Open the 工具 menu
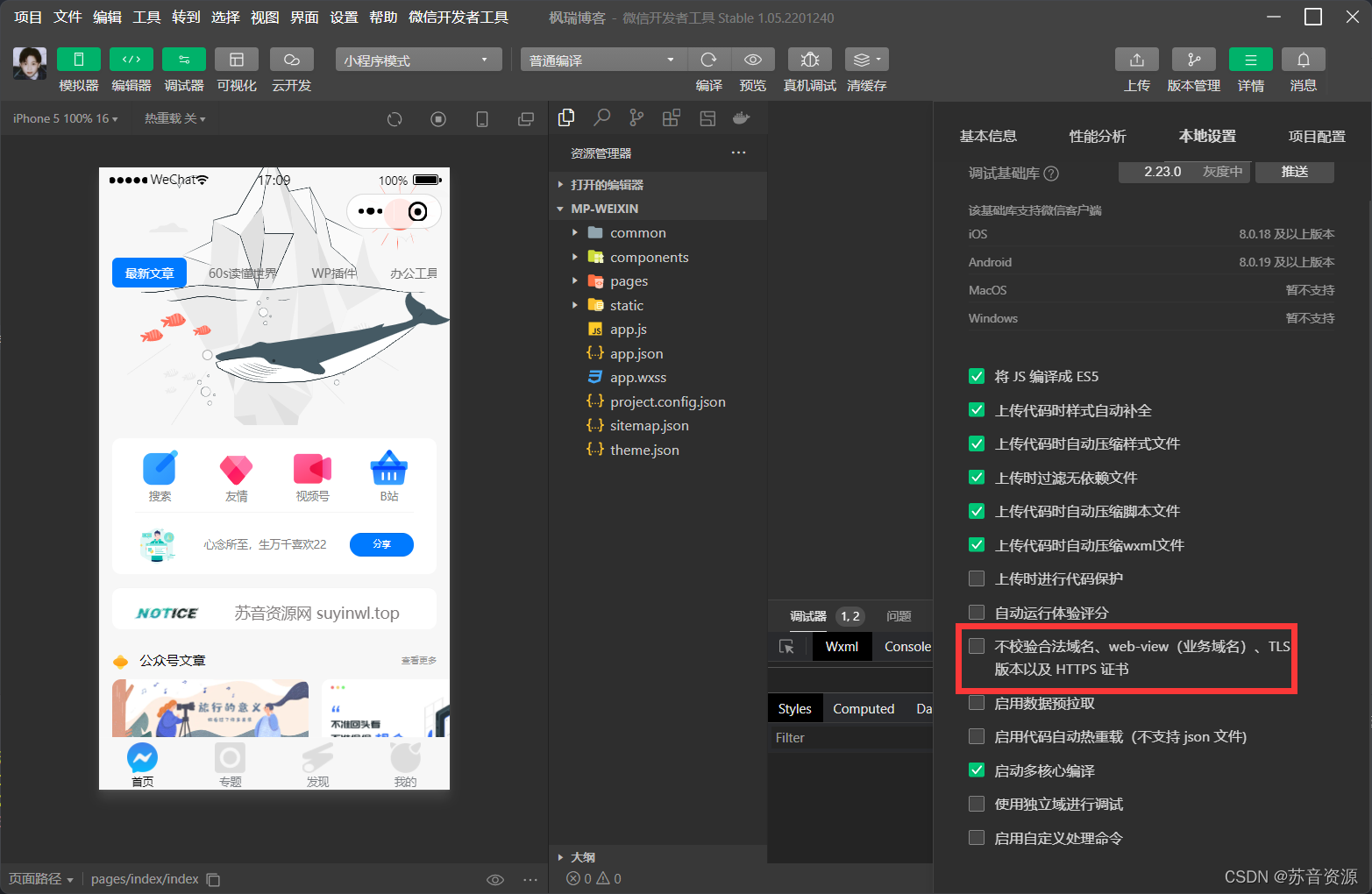This screenshot has height=894, width=1372. [x=146, y=18]
